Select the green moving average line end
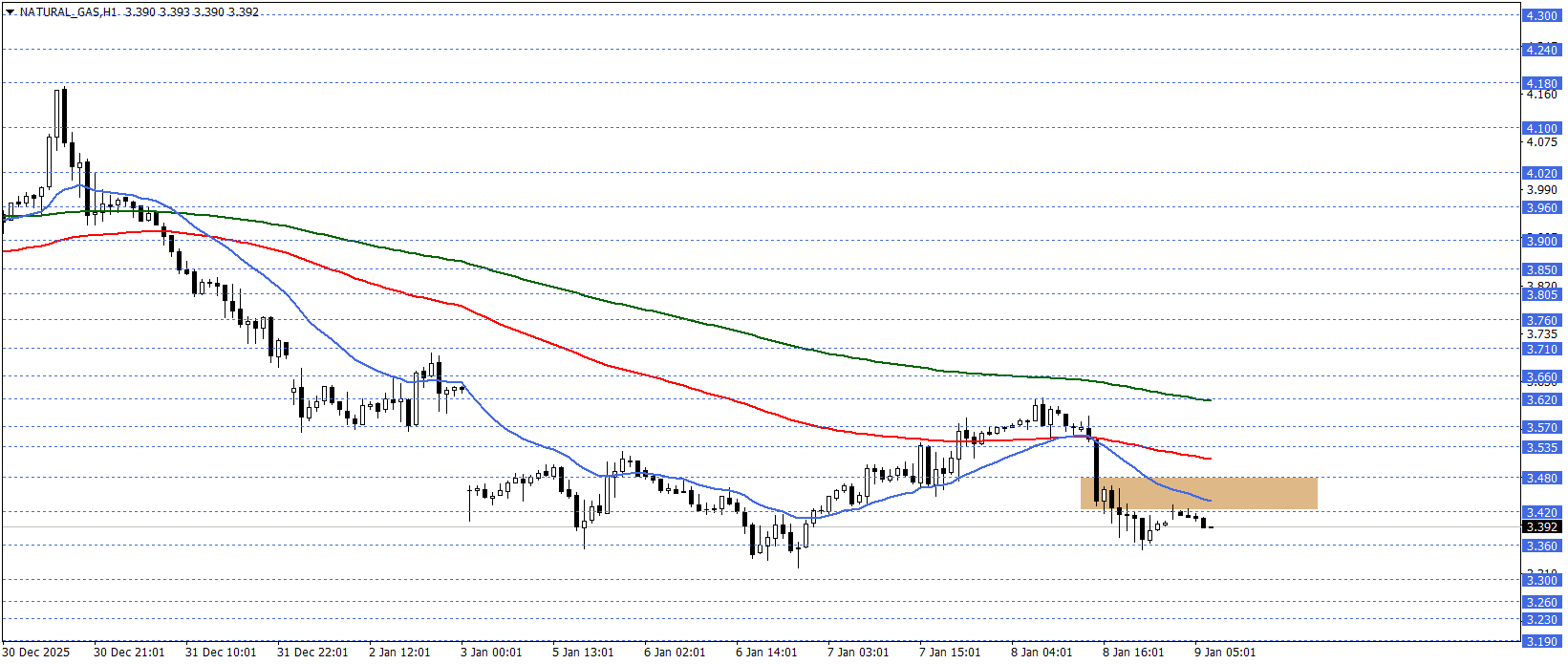The image size is (1568, 664). (x=1209, y=400)
